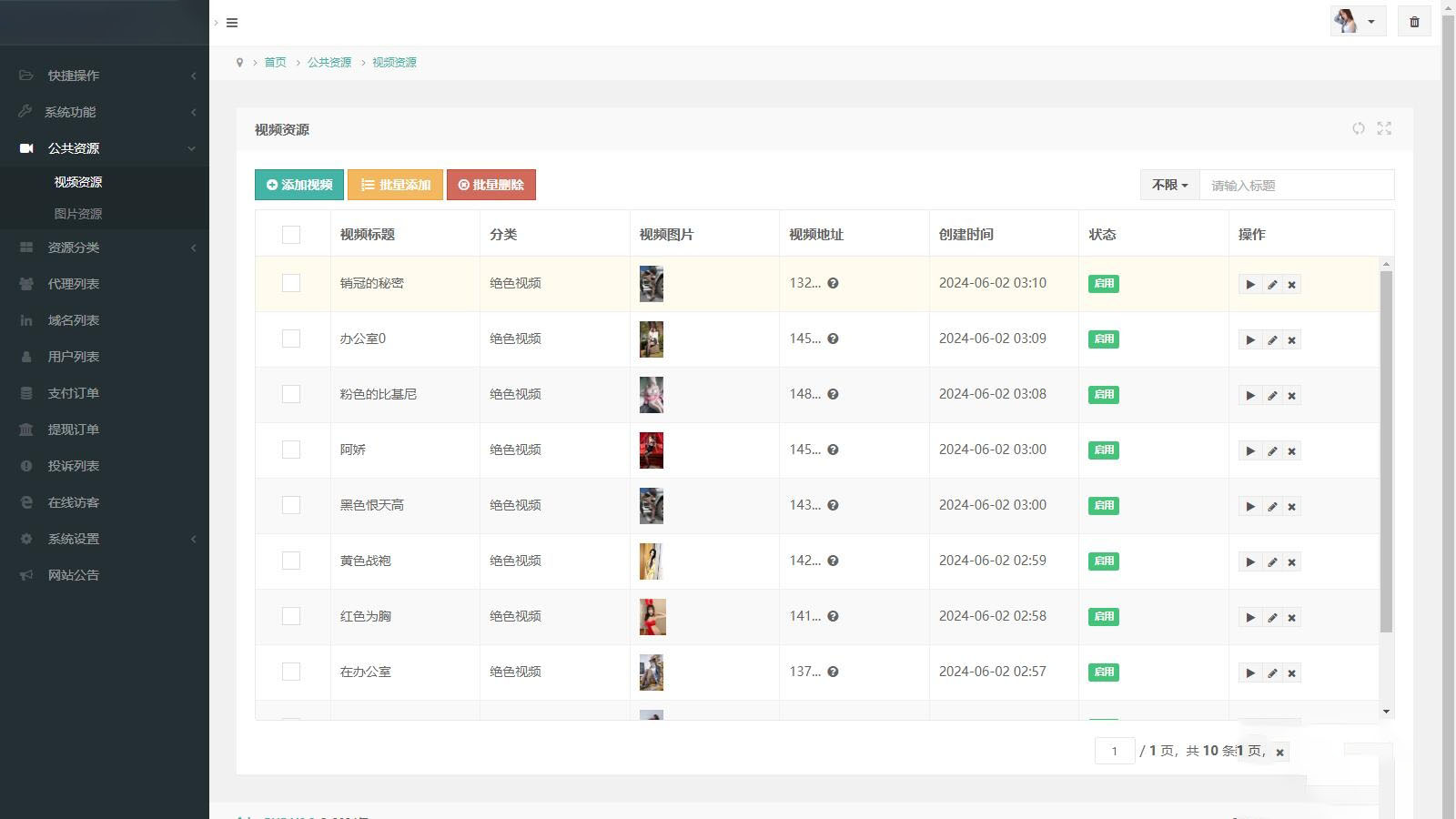Image resolution: width=1456 pixels, height=819 pixels.
Task: Edit the 黄色战袍 video entry
Action: point(1272,562)
